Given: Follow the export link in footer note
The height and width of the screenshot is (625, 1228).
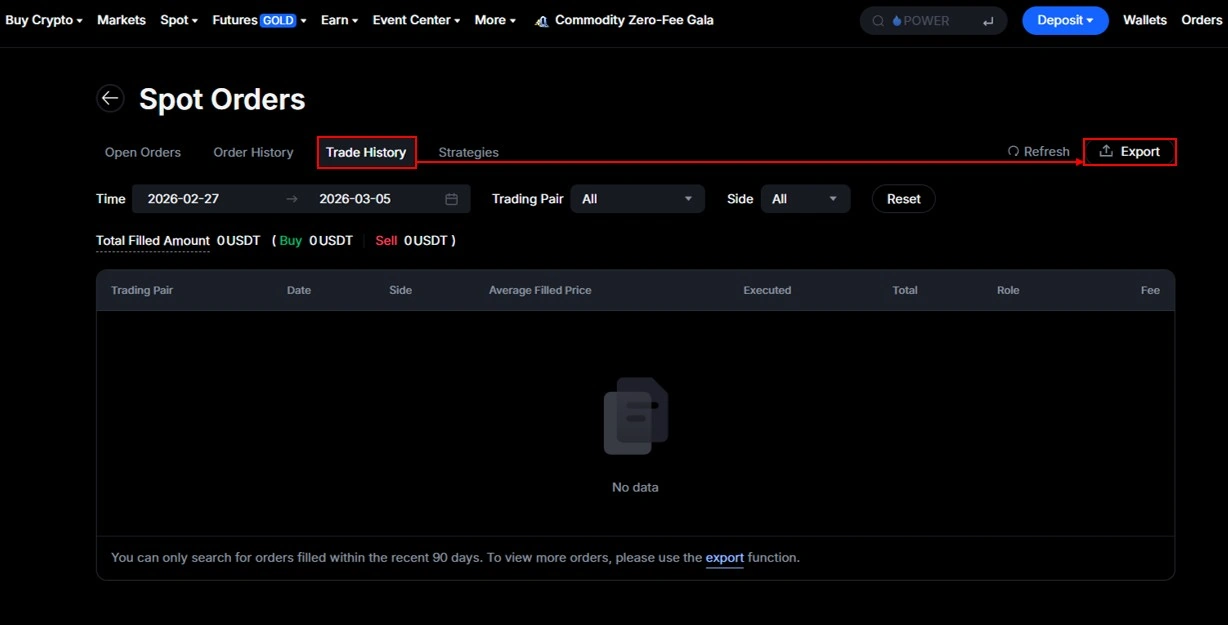Looking at the screenshot, I should (725, 557).
